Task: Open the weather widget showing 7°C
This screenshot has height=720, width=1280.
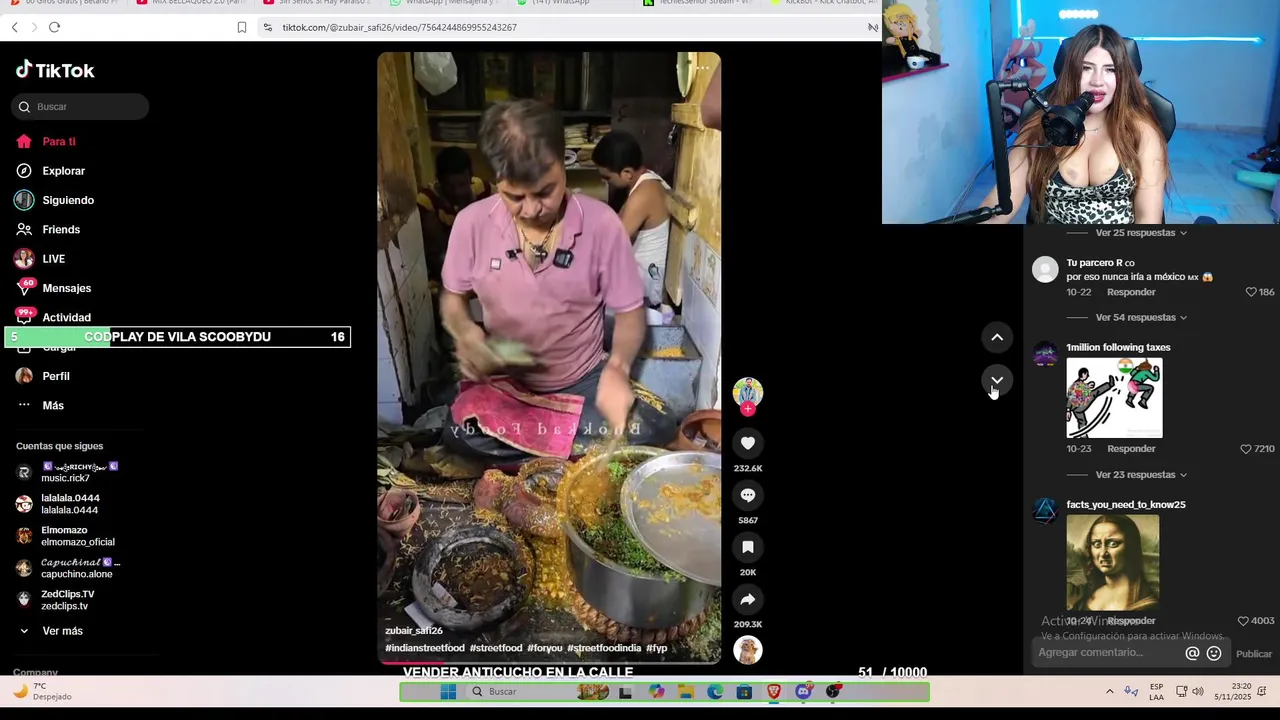Action: 42,692
